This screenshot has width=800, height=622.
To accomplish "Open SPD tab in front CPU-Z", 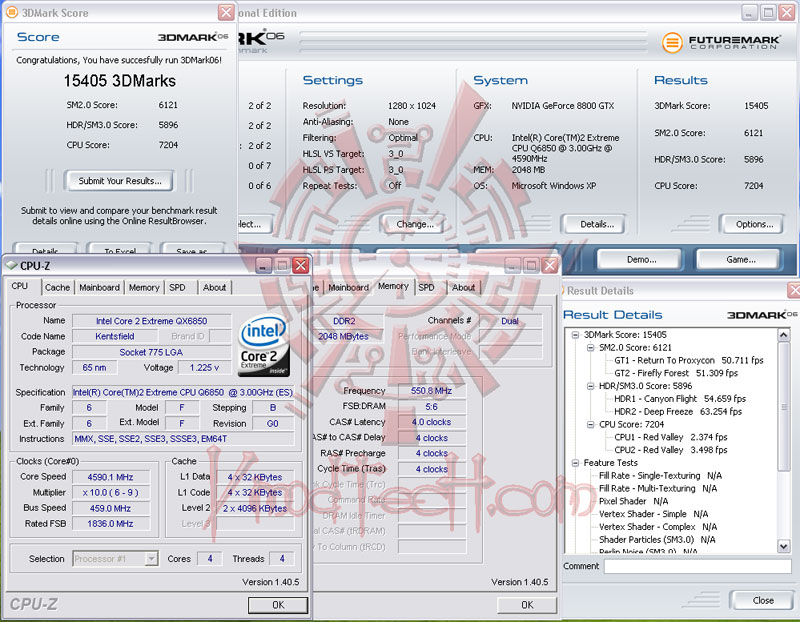I will 178,287.
